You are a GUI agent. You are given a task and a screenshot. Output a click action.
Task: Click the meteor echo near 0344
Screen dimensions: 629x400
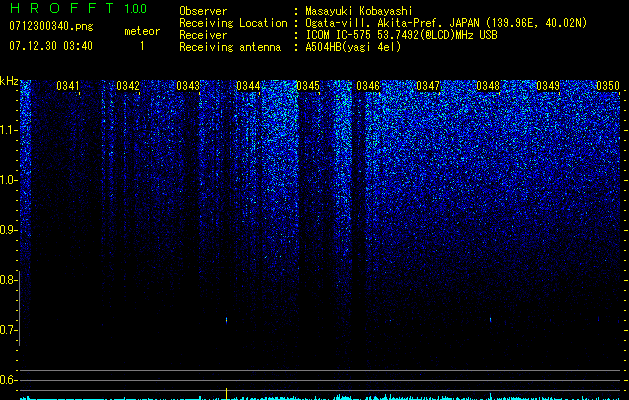[226, 320]
